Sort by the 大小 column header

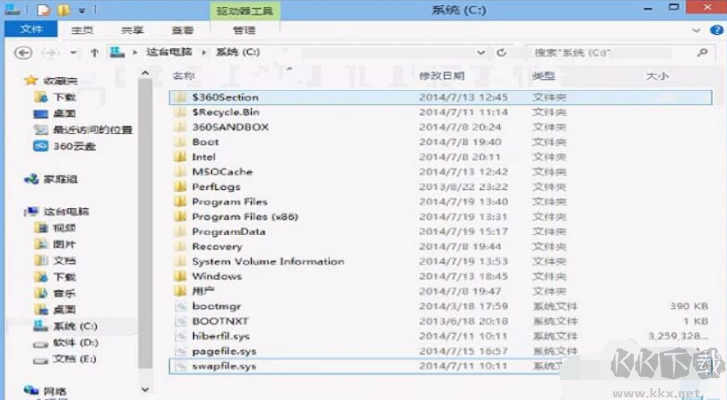coord(657,76)
